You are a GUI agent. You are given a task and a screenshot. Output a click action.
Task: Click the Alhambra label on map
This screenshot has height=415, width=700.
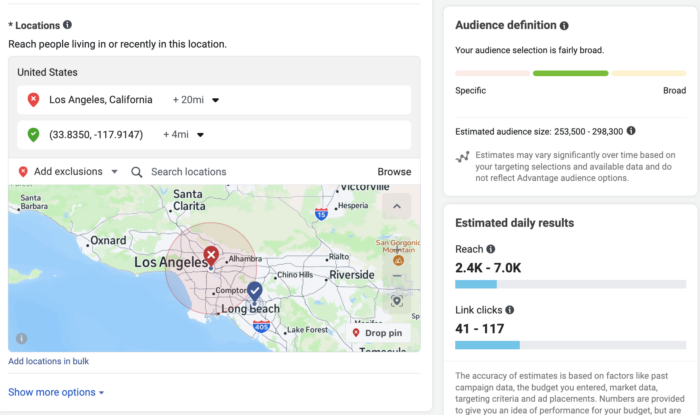(x=245, y=259)
